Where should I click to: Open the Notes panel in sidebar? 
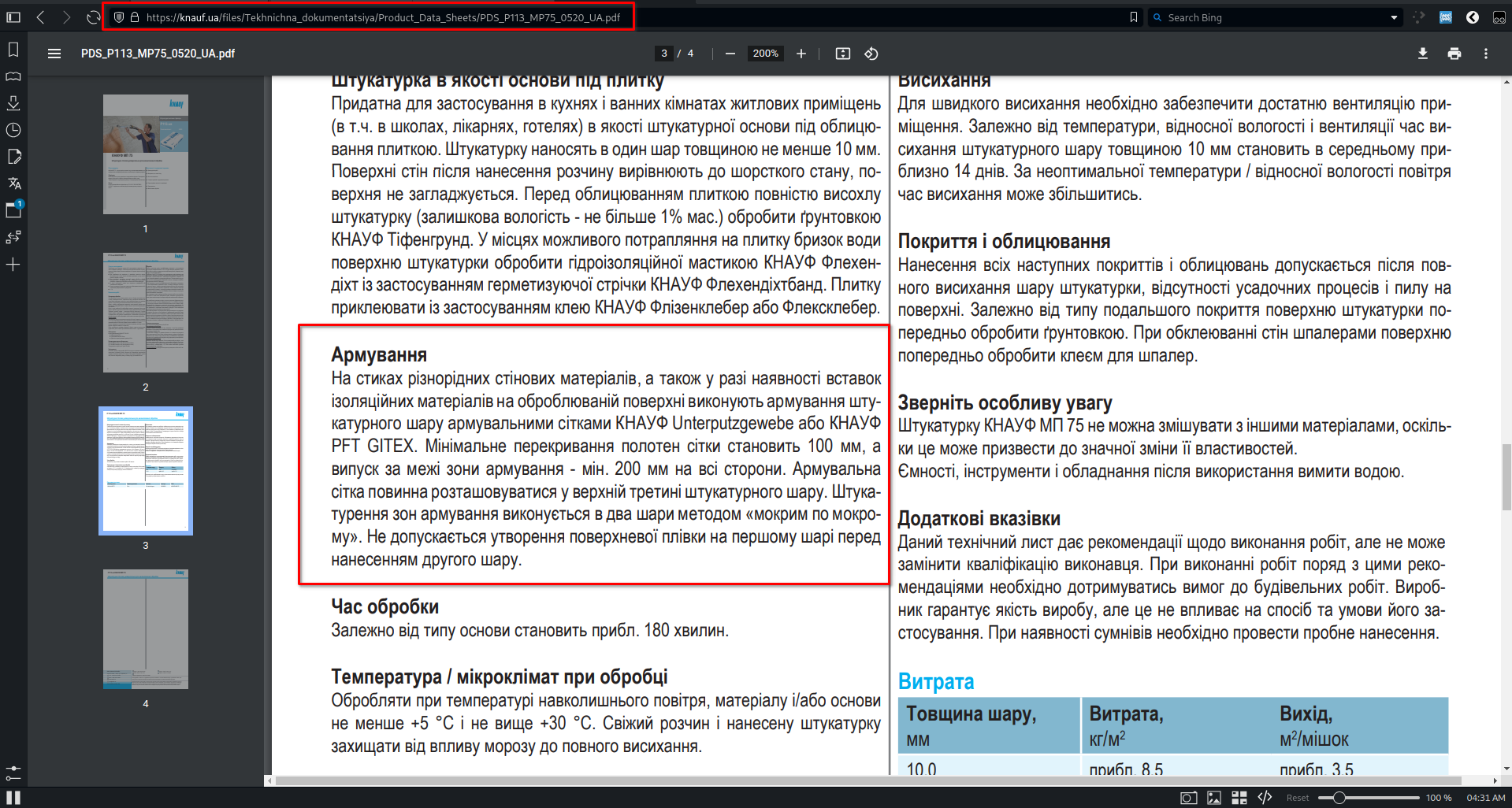coord(13,157)
